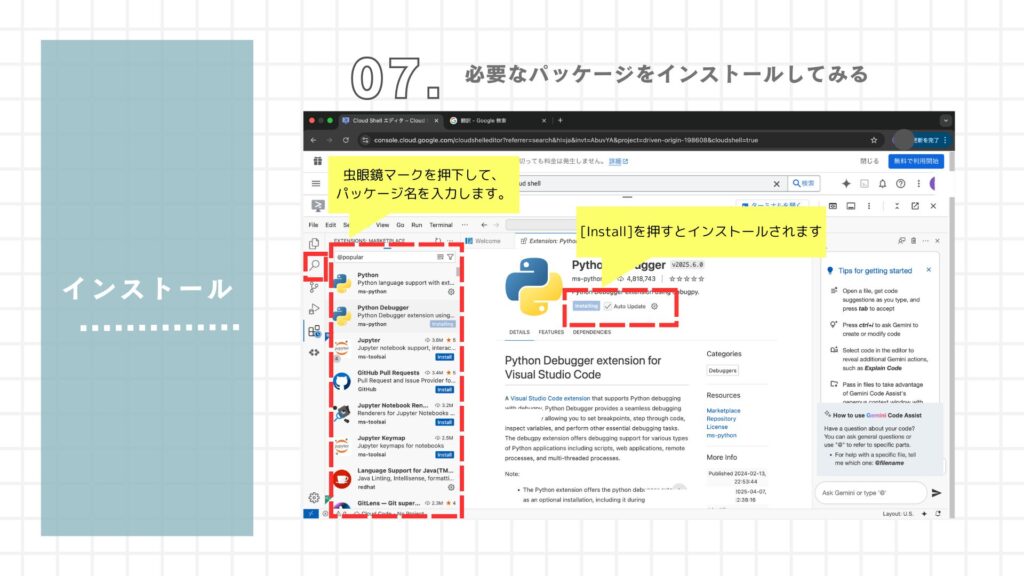1024x576 pixels.
Task: Dismiss the Tips for getting started card
Action: point(929,270)
